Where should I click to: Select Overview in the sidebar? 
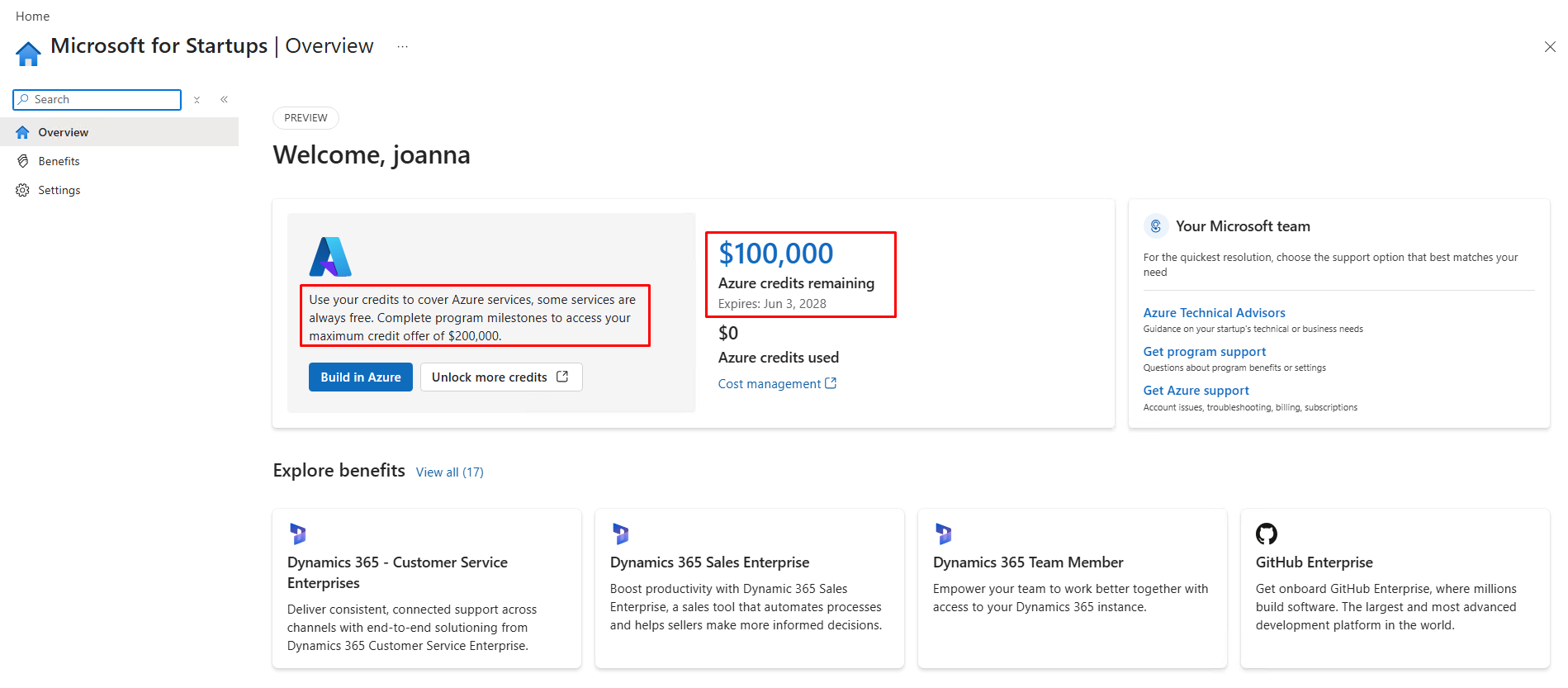tap(119, 132)
